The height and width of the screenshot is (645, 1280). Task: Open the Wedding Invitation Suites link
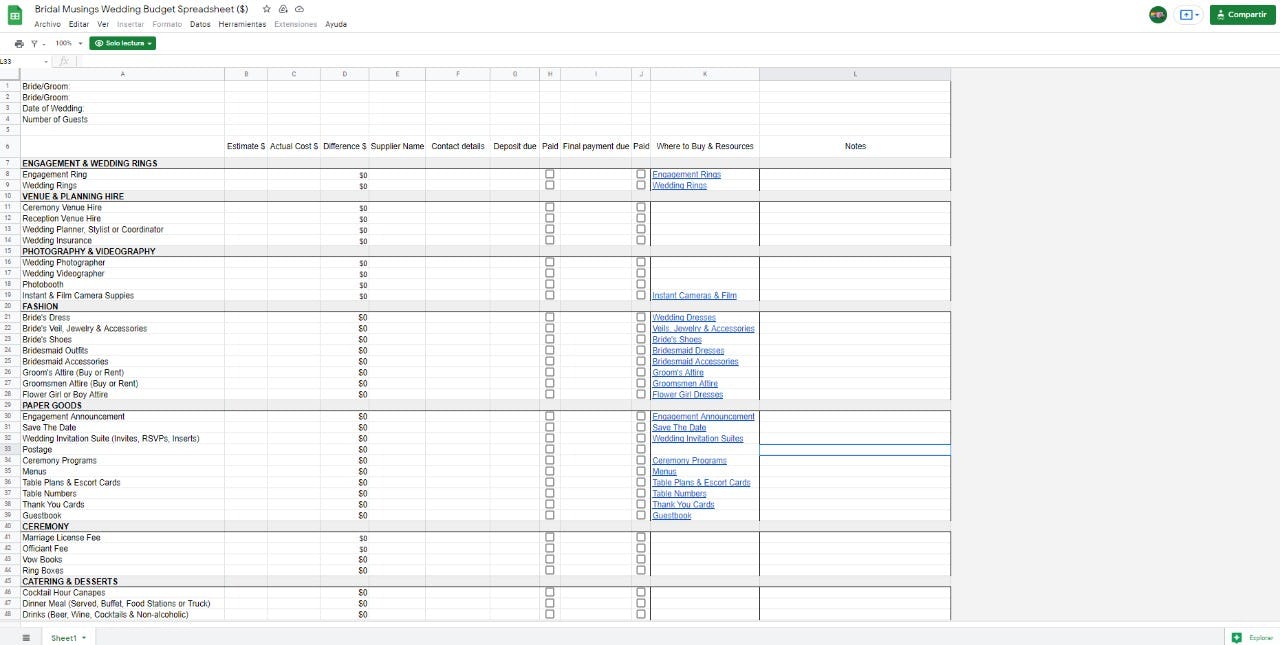coord(698,438)
